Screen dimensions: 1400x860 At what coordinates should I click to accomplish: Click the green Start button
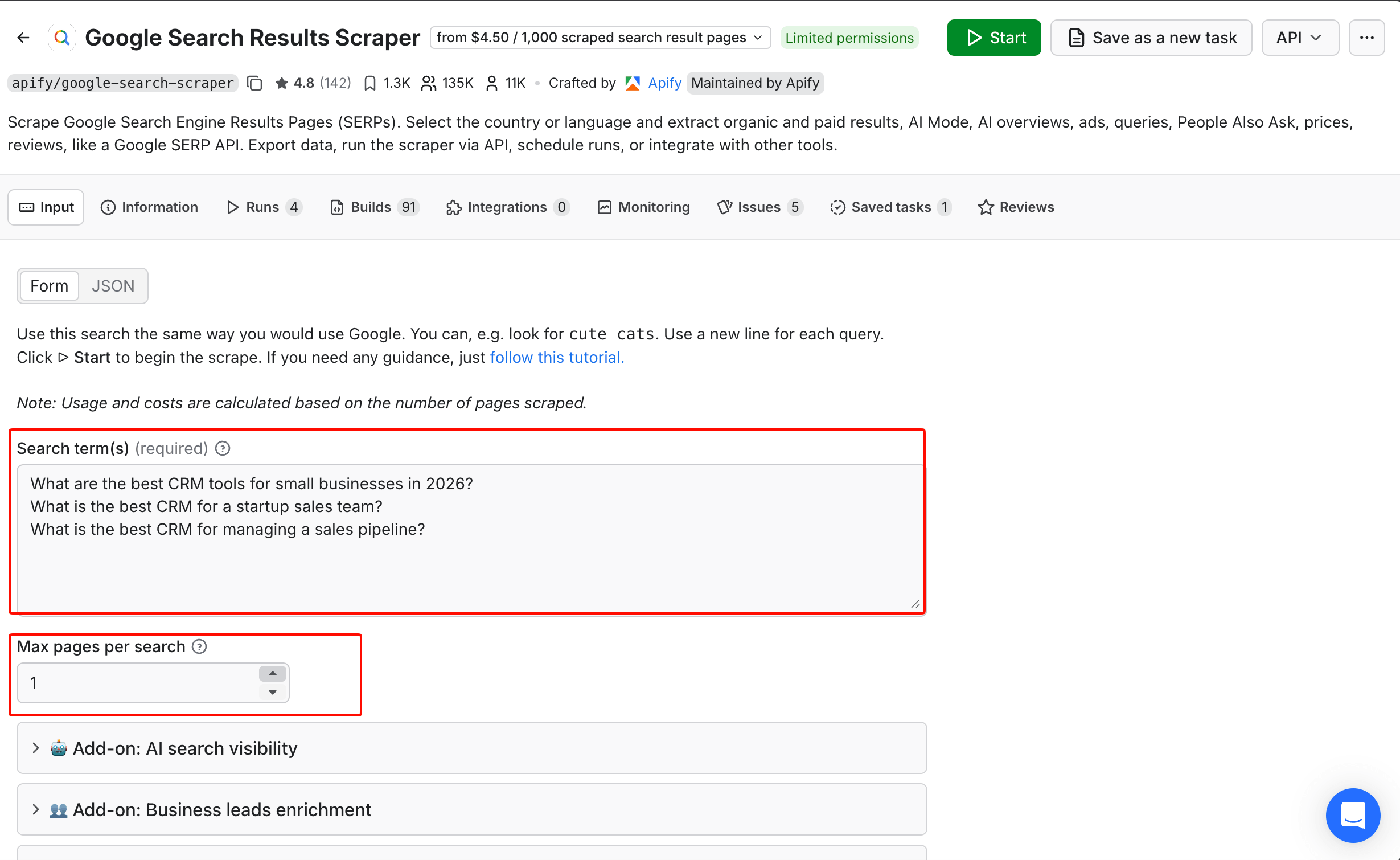tap(994, 38)
